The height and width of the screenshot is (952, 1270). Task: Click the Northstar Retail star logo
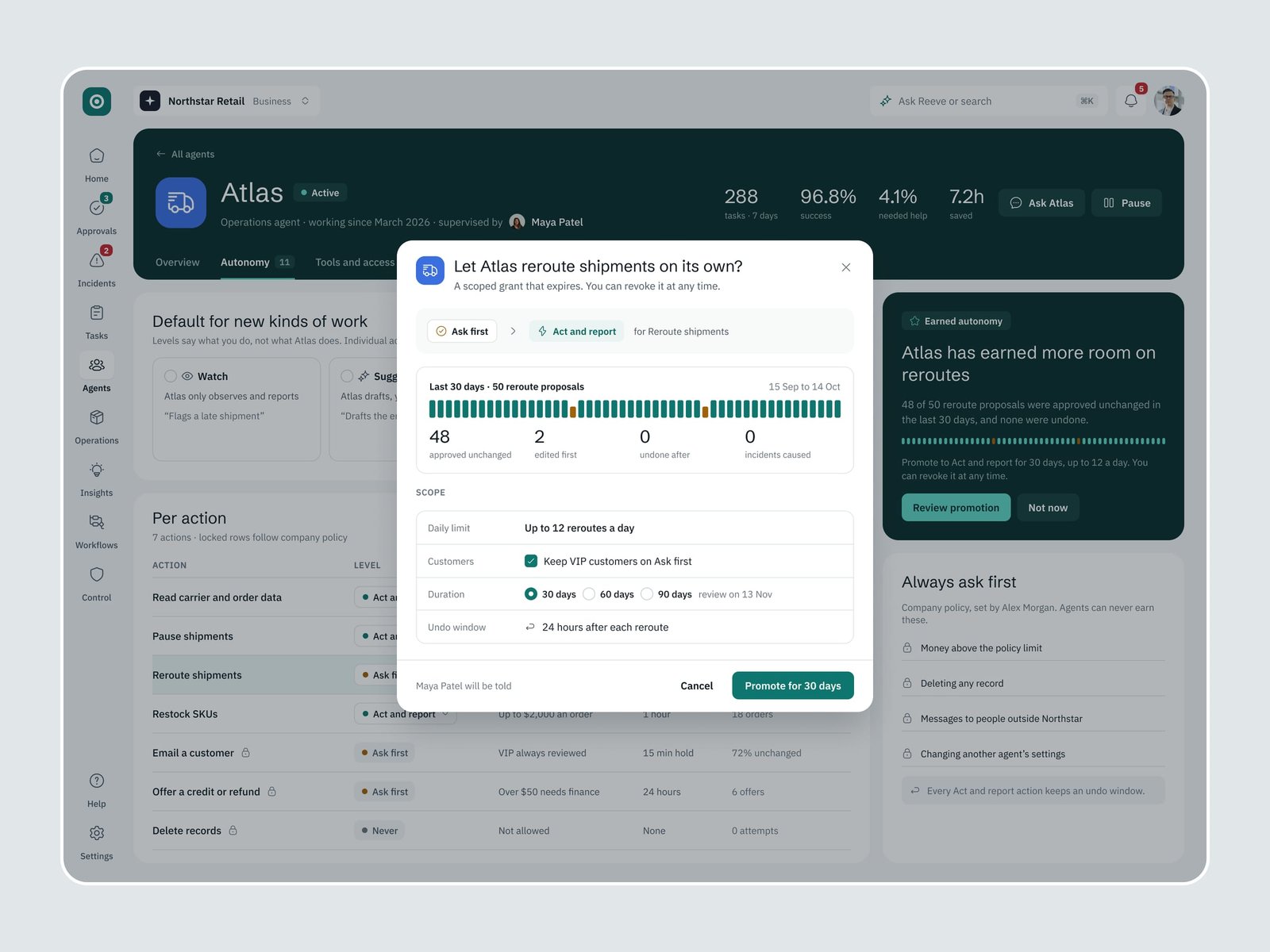150,102
